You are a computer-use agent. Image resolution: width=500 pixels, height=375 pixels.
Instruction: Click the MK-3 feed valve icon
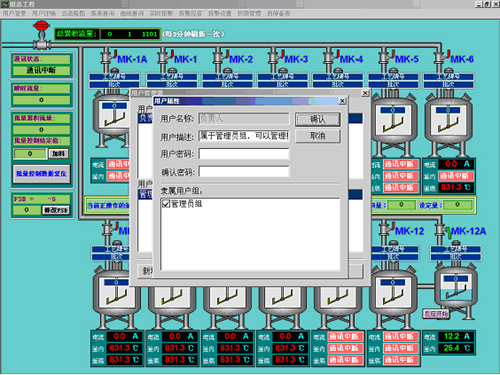(x=274, y=57)
